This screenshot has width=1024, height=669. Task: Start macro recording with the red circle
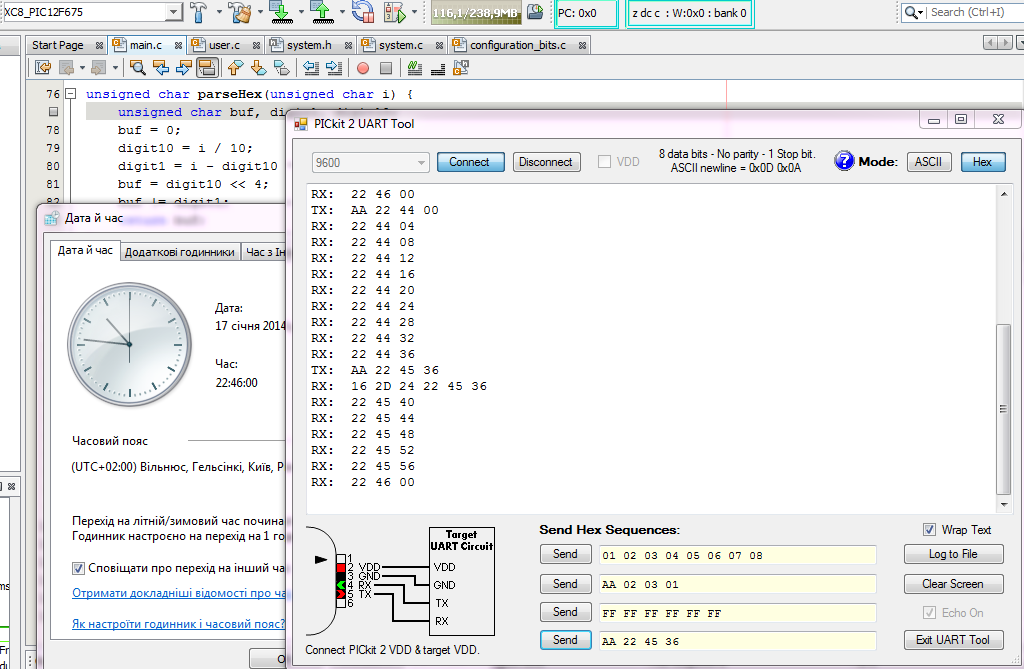point(362,68)
